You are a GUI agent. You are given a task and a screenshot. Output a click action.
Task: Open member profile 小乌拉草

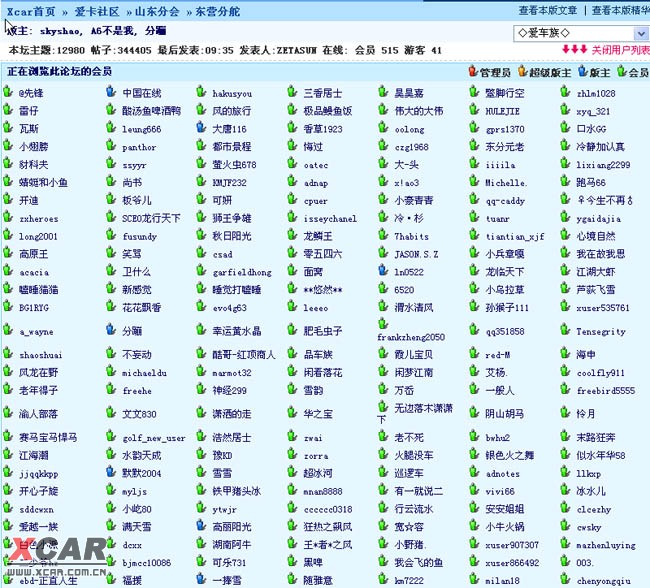click(x=504, y=289)
